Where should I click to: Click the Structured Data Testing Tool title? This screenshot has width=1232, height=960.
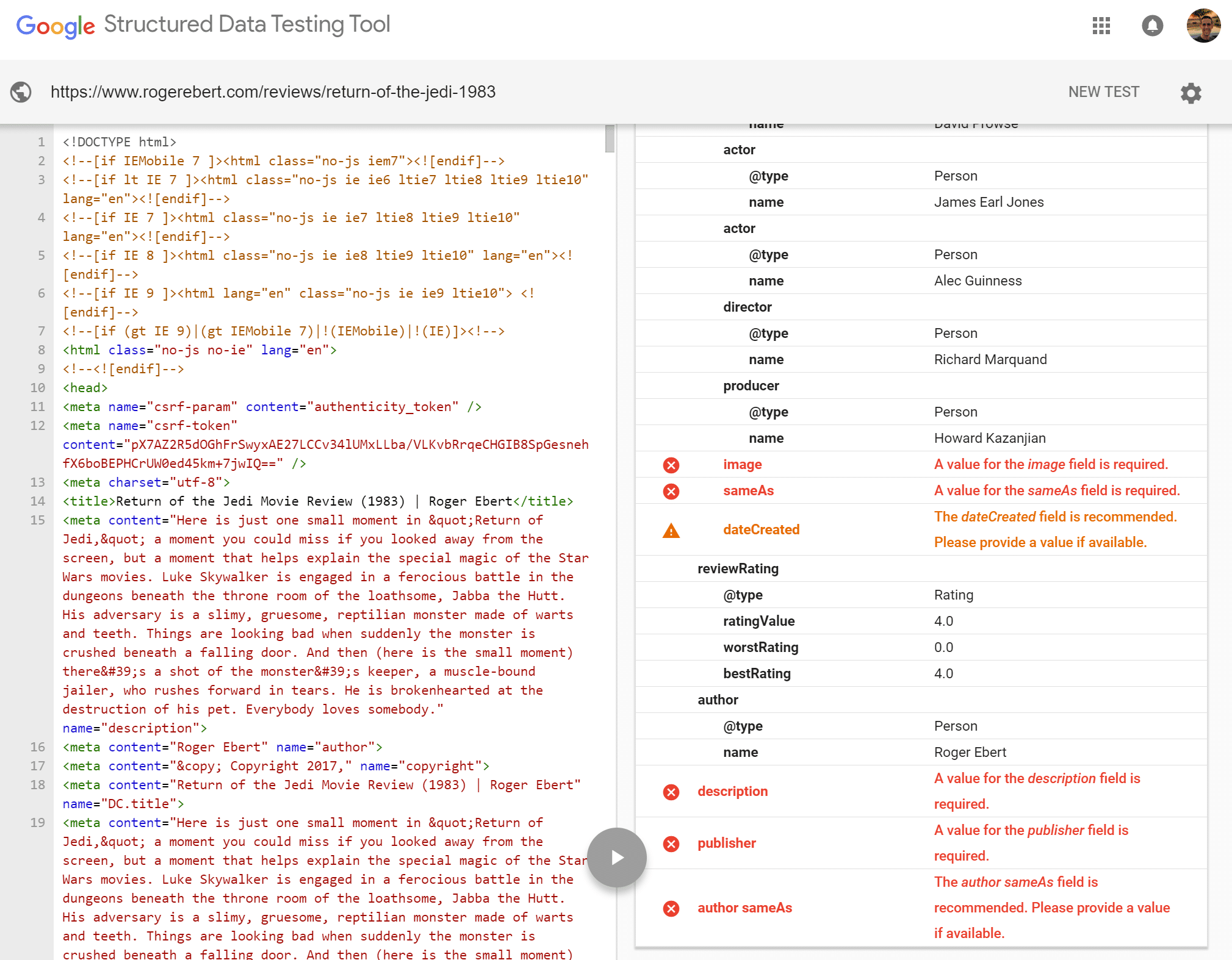tap(247, 24)
